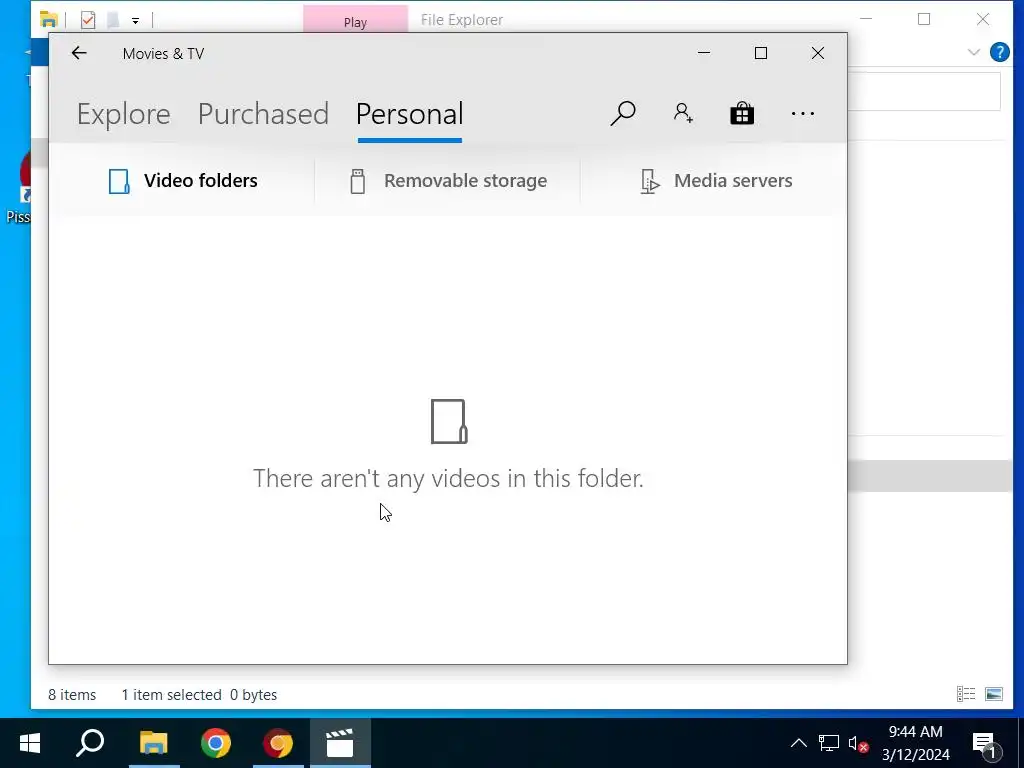Screen dimensions: 1024x768
Task: Open the Explore tab
Action: coord(123,114)
